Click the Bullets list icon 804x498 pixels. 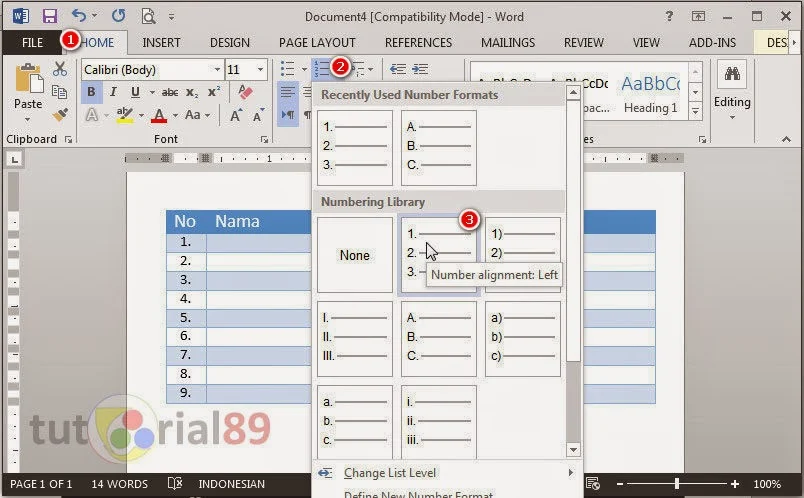[x=288, y=68]
